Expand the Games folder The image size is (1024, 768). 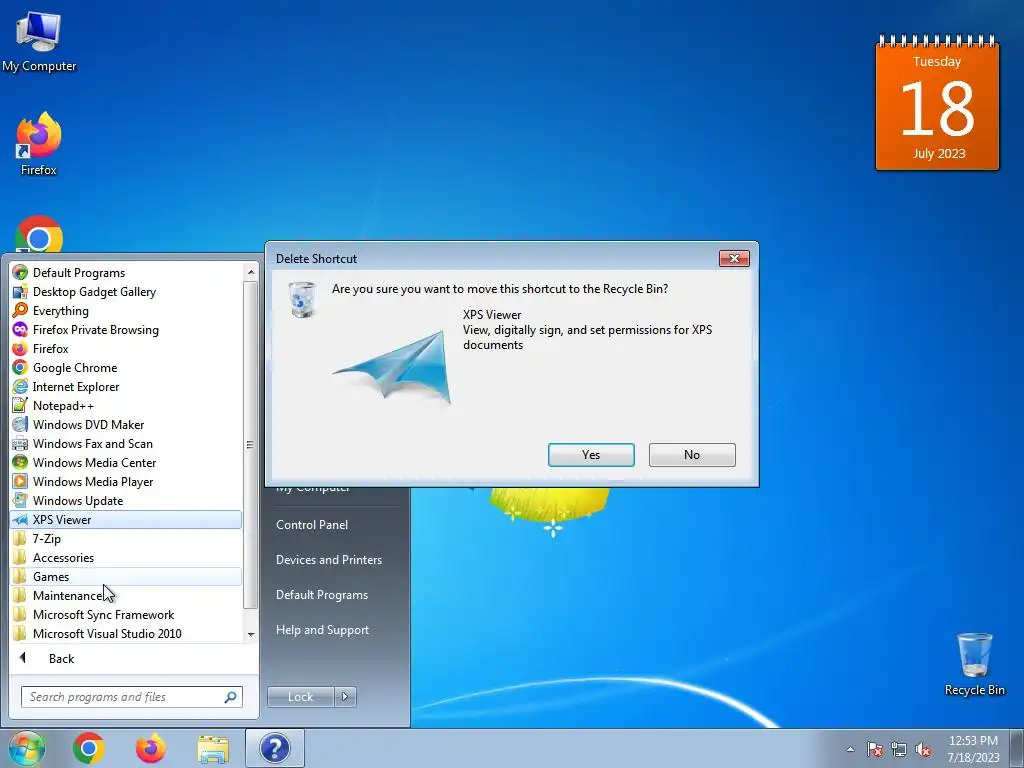coord(126,577)
